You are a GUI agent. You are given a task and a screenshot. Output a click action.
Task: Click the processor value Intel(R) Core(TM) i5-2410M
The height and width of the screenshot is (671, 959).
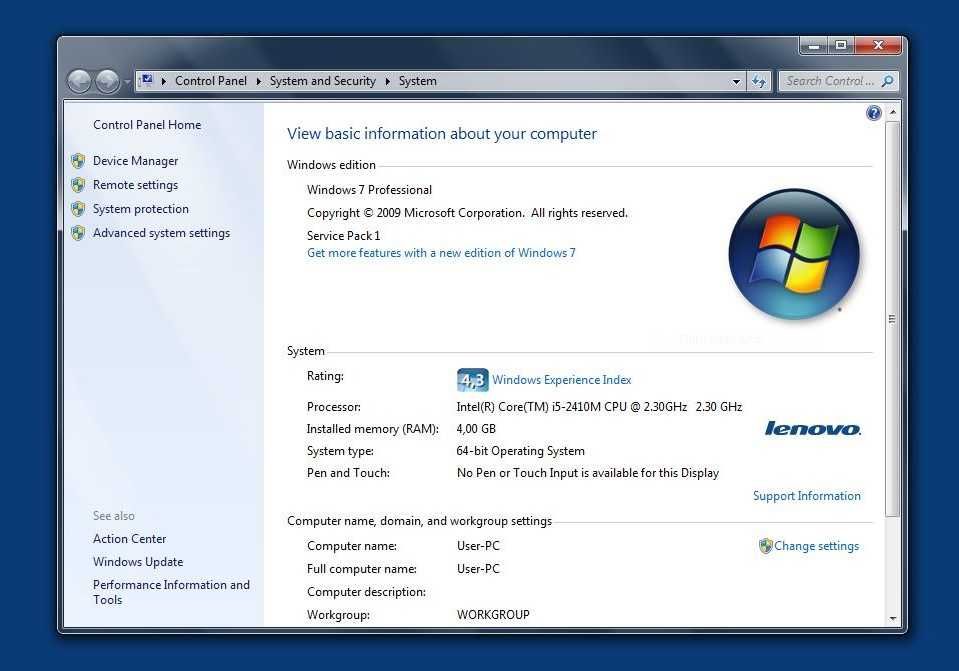(x=599, y=407)
